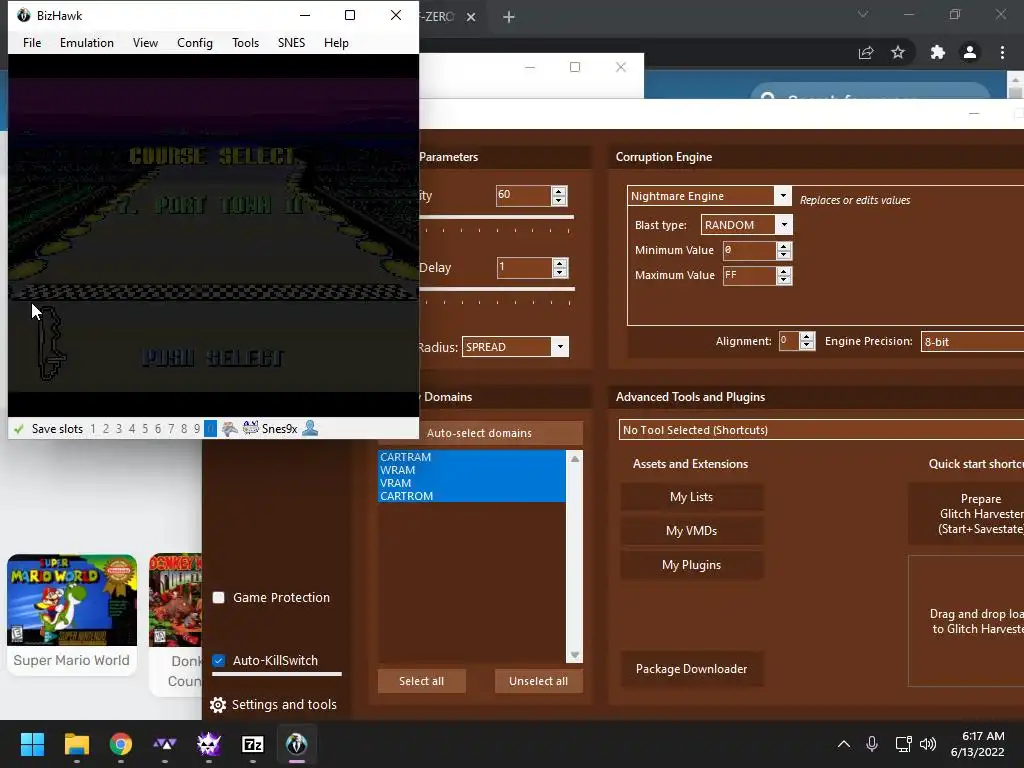Click the console icon beside Snes9x in BizHawk
1024x768 pixels.
click(x=251, y=428)
